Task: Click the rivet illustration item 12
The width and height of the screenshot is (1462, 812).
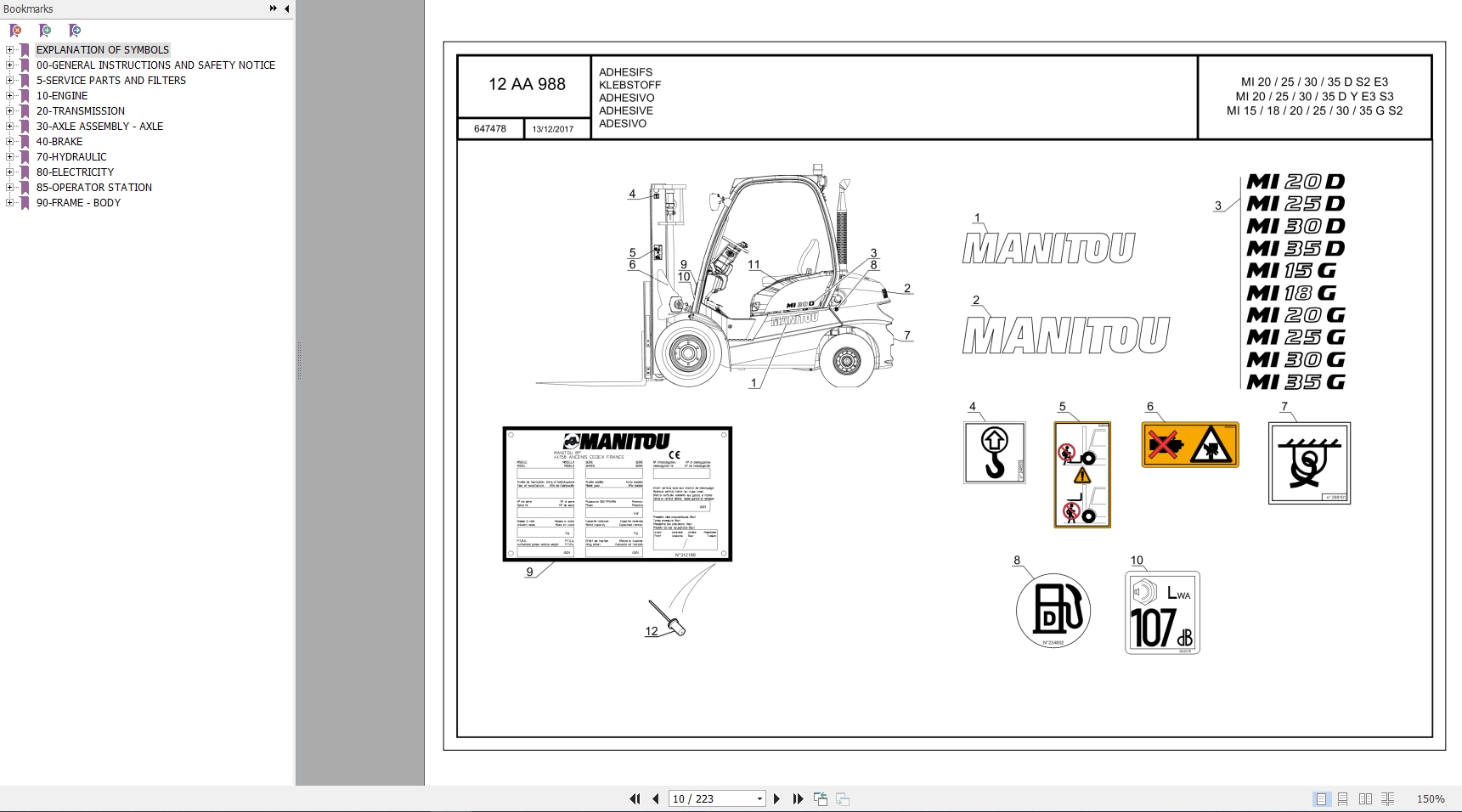Action: pos(667,617)
